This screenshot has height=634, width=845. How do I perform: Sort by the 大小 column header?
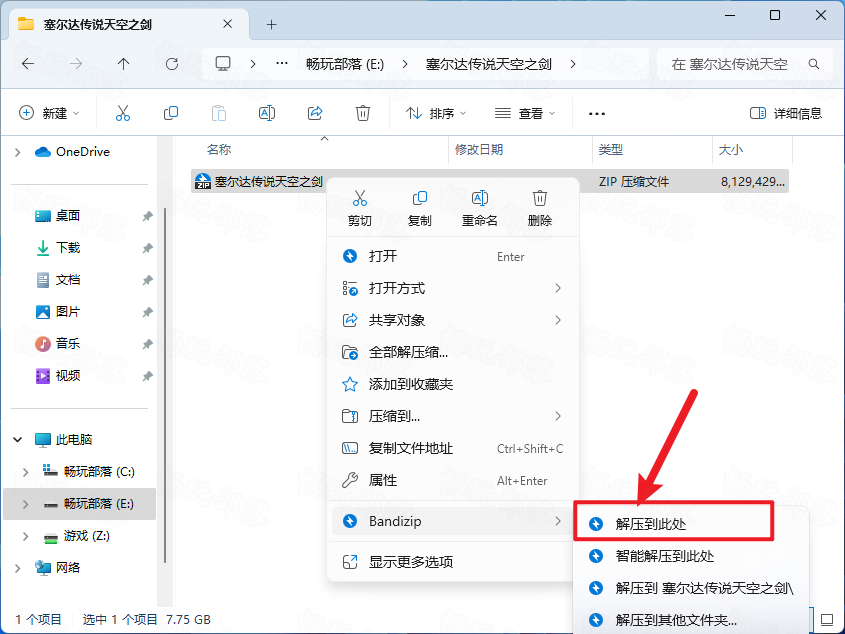tap(752, 150)
